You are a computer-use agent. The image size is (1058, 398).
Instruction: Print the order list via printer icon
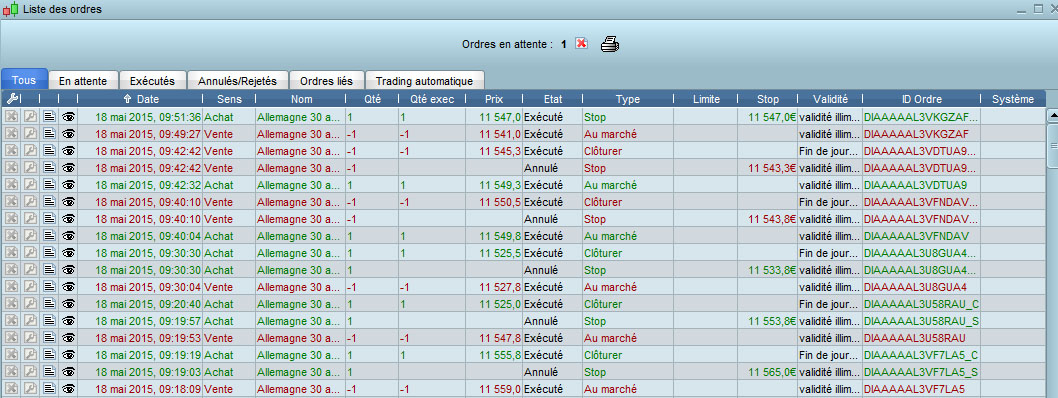pos(610,44)
